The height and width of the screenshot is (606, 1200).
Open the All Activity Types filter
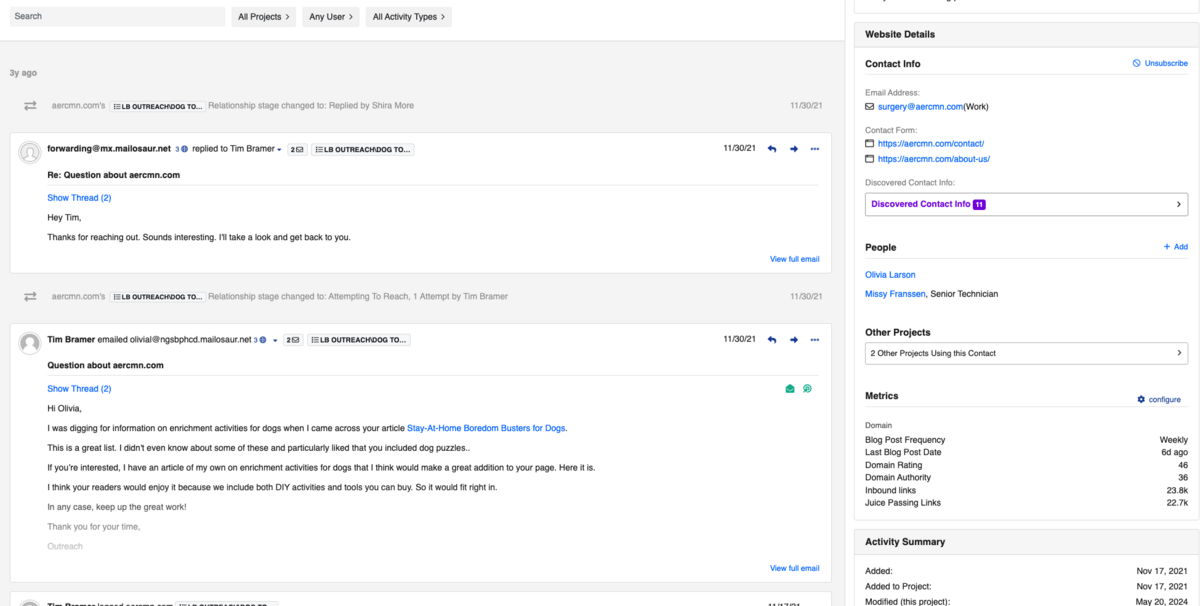[409, 17]
